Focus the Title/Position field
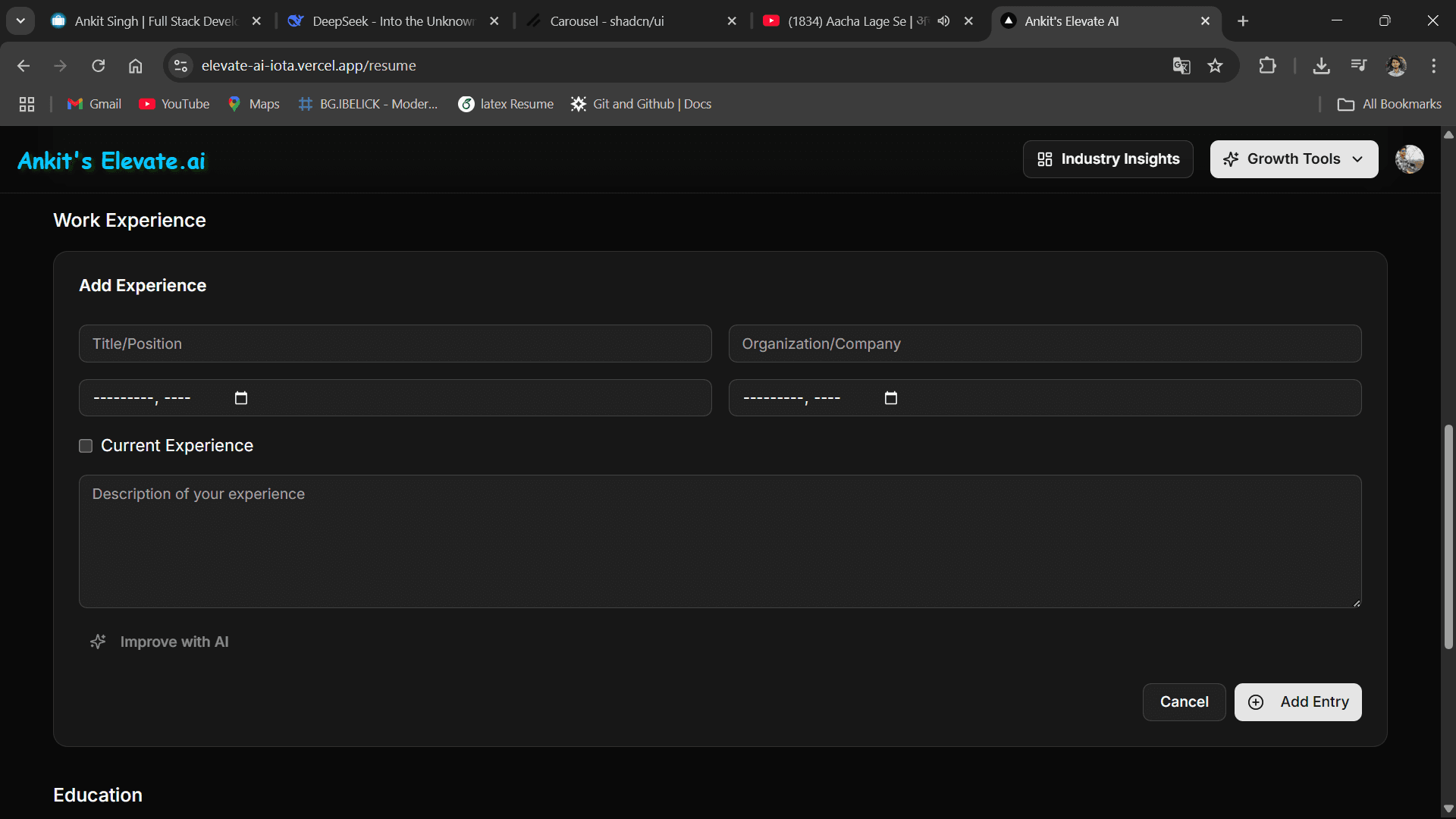The height and width of the screenshot is (819, 1456). tap(395, 344)
